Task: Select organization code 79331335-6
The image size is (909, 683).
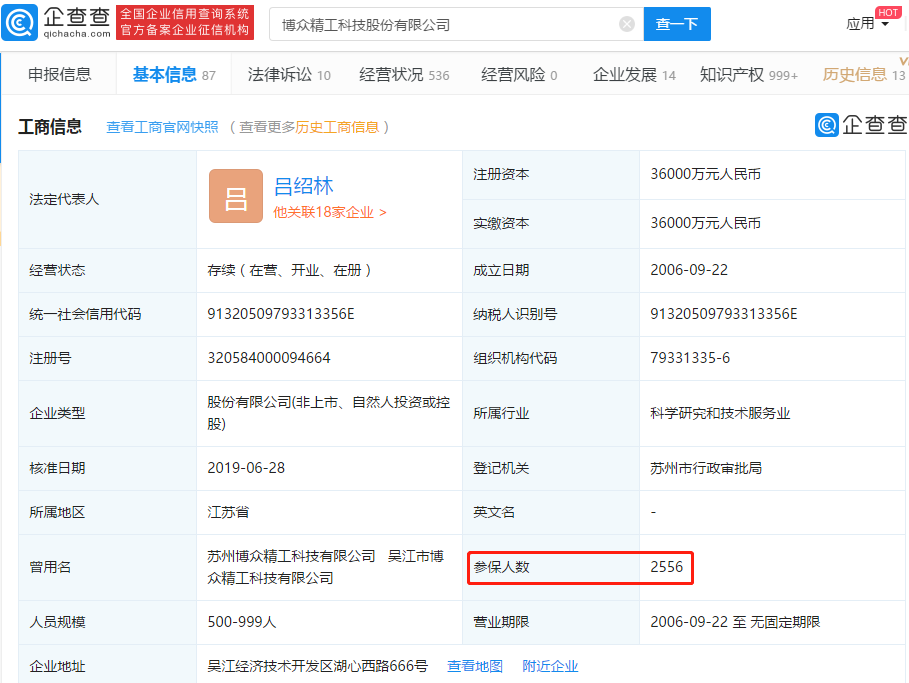Action: [x=690, y=358]
